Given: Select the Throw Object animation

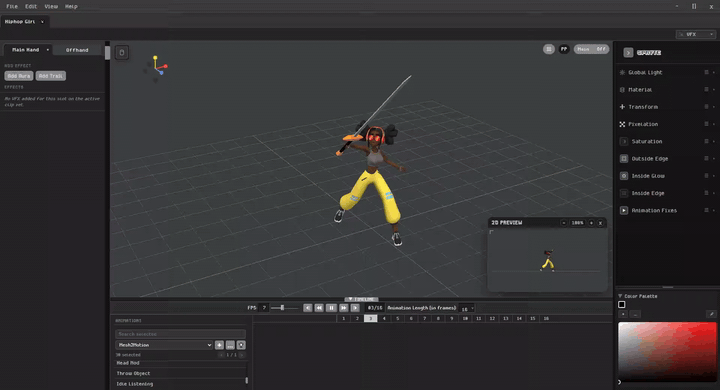Looking at the screenshot, I should point(133,373).
